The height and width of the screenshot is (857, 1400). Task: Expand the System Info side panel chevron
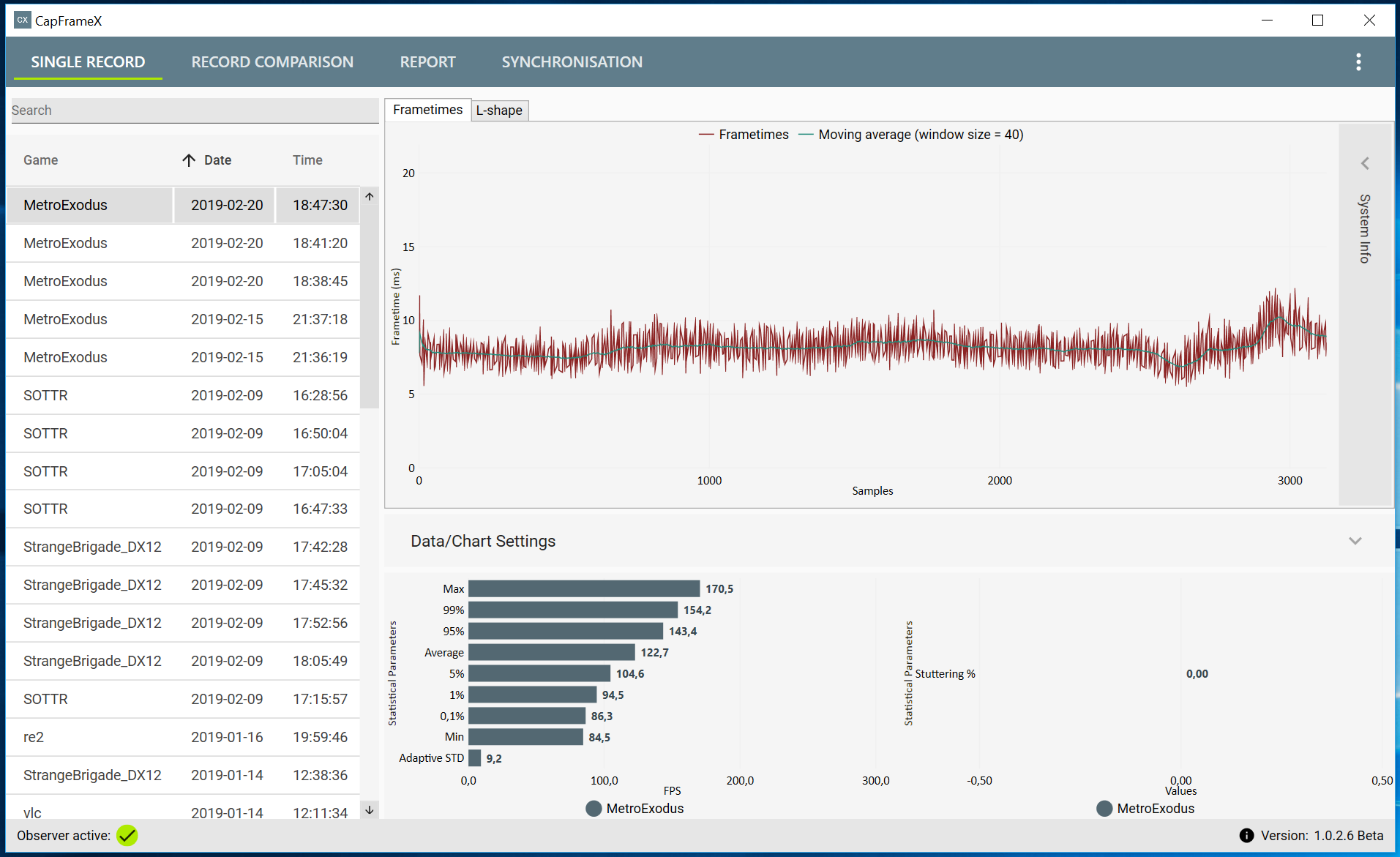pyautogui.click(x=1365, y=163)
